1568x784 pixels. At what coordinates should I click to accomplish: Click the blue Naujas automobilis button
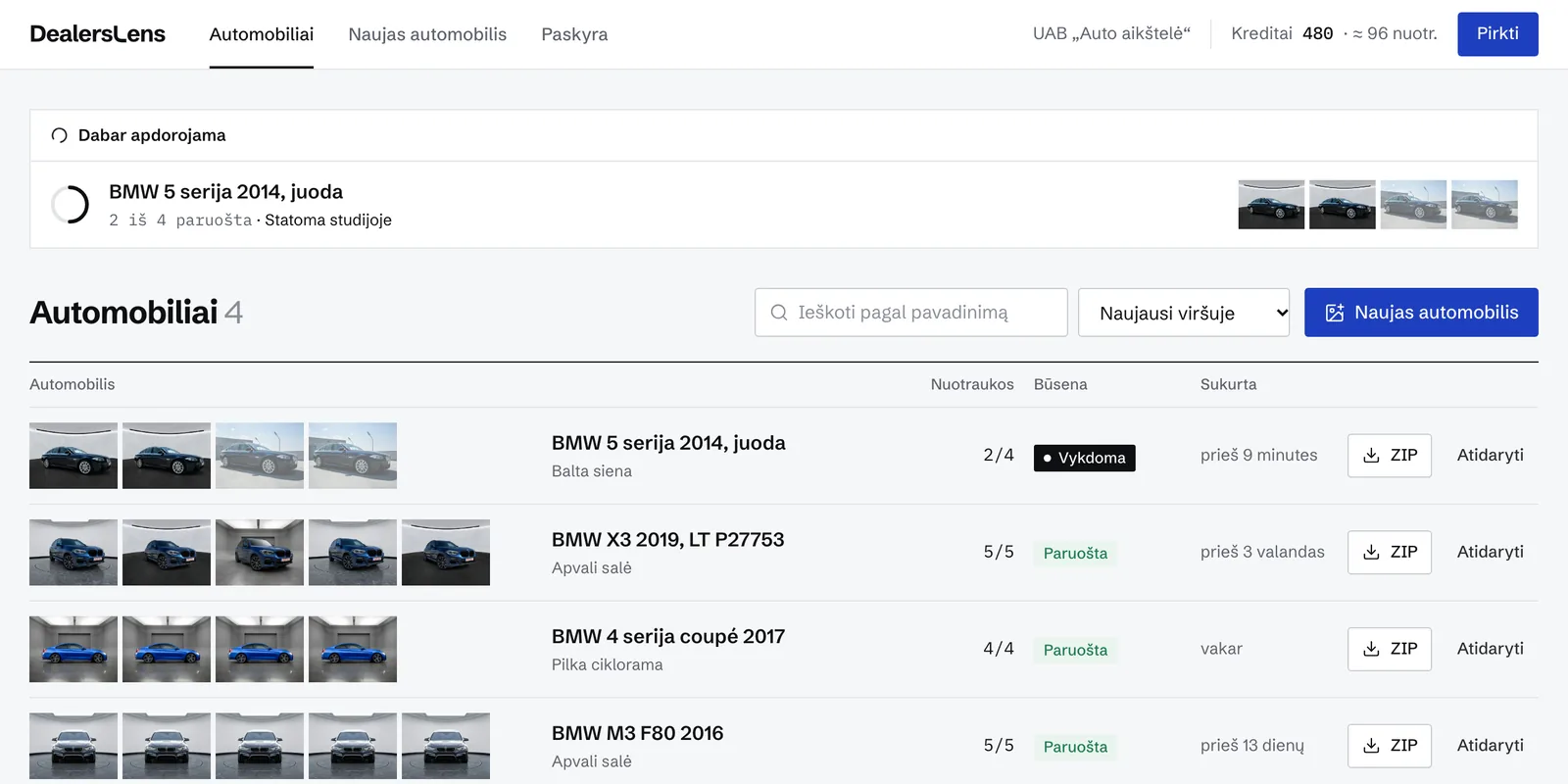(1421, 313)
